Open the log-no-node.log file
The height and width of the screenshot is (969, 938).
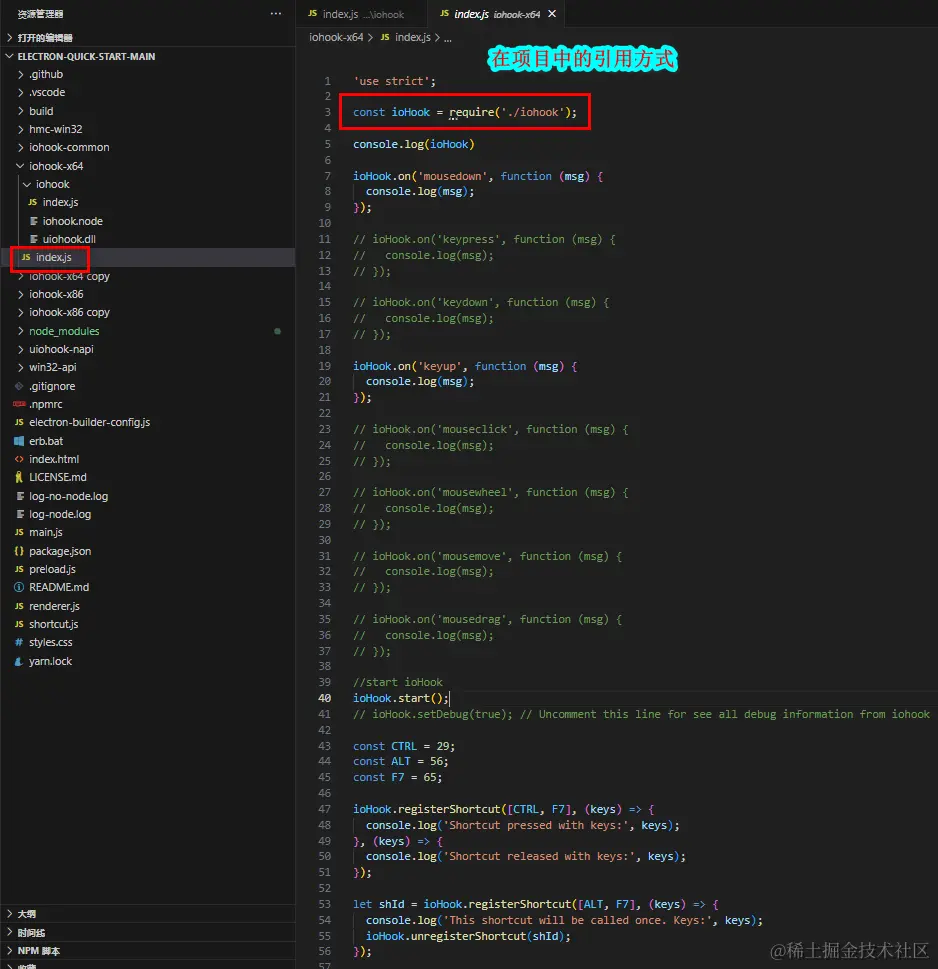click(148, 496)
